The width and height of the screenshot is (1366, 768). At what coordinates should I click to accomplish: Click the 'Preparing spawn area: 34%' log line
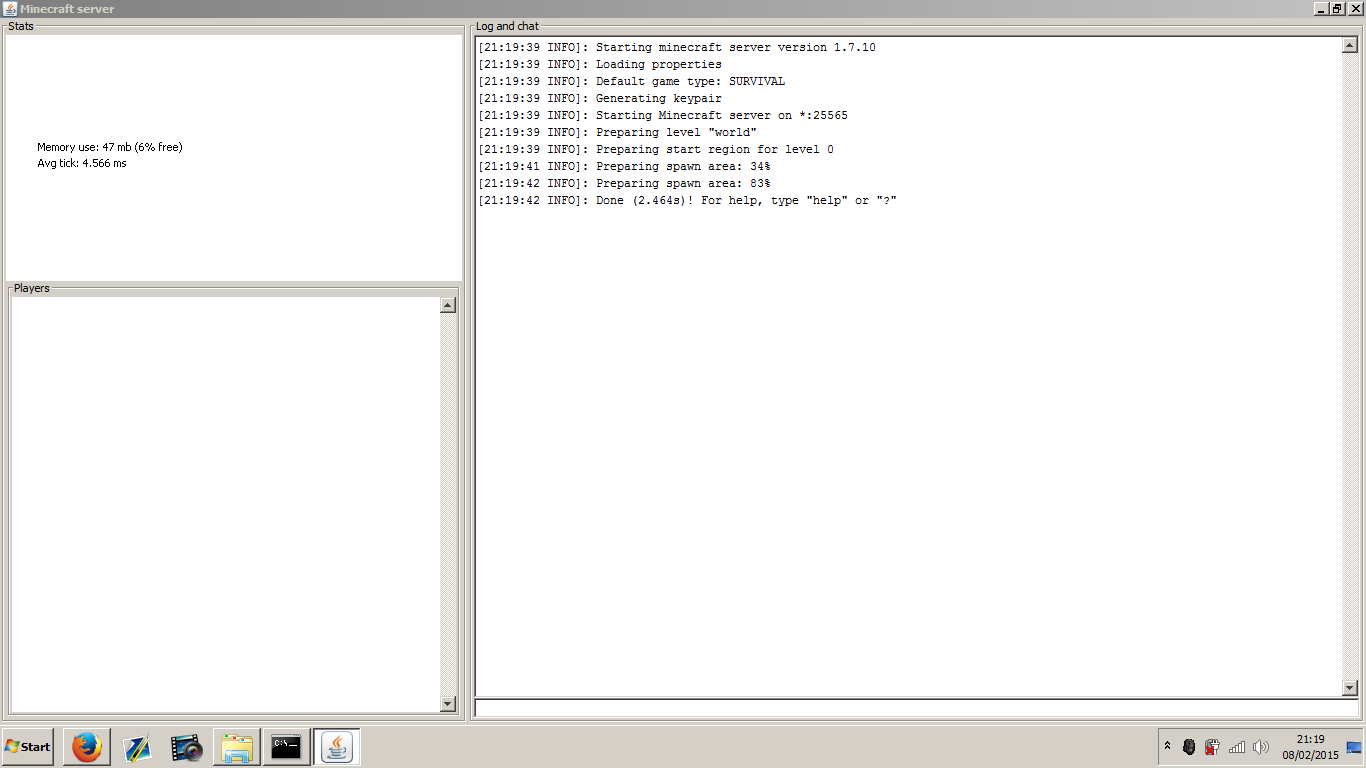625,166
